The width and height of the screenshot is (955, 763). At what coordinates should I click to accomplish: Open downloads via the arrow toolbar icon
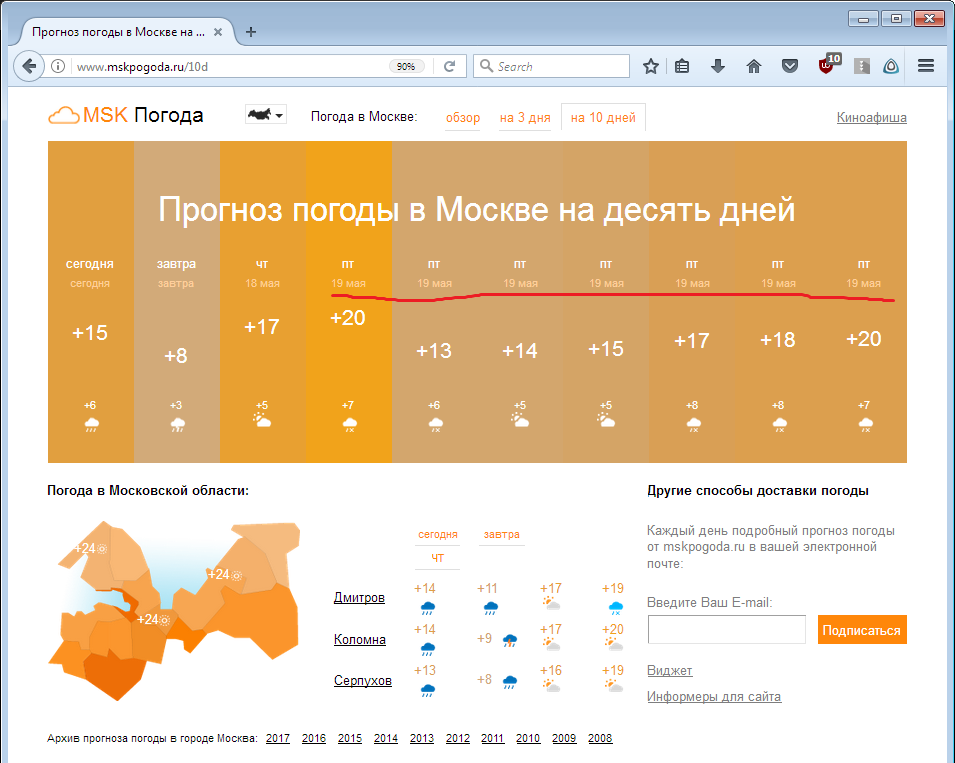pyautogui.click(x=717, y=65)
